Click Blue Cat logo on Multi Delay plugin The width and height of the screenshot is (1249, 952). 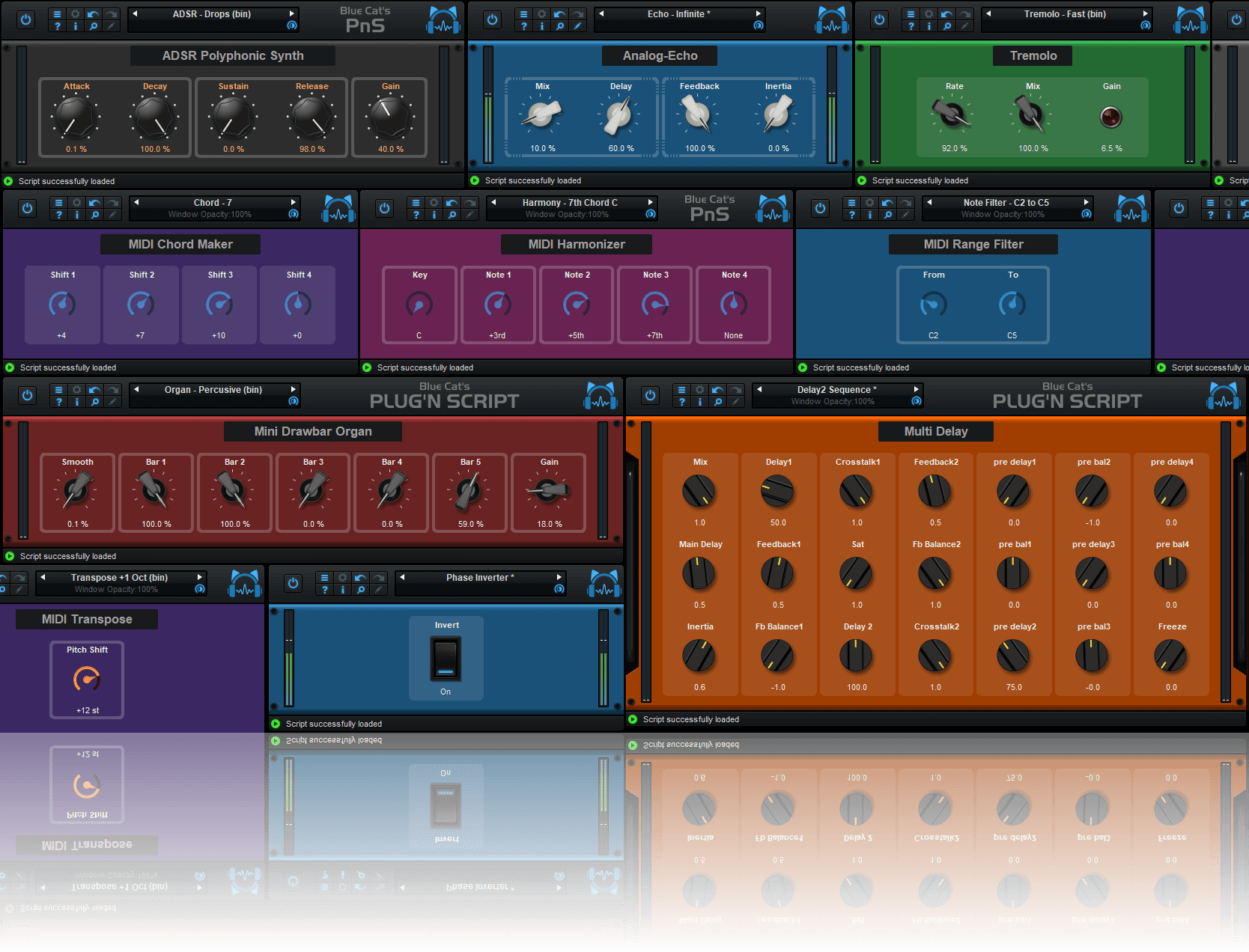pos(1224,396)
